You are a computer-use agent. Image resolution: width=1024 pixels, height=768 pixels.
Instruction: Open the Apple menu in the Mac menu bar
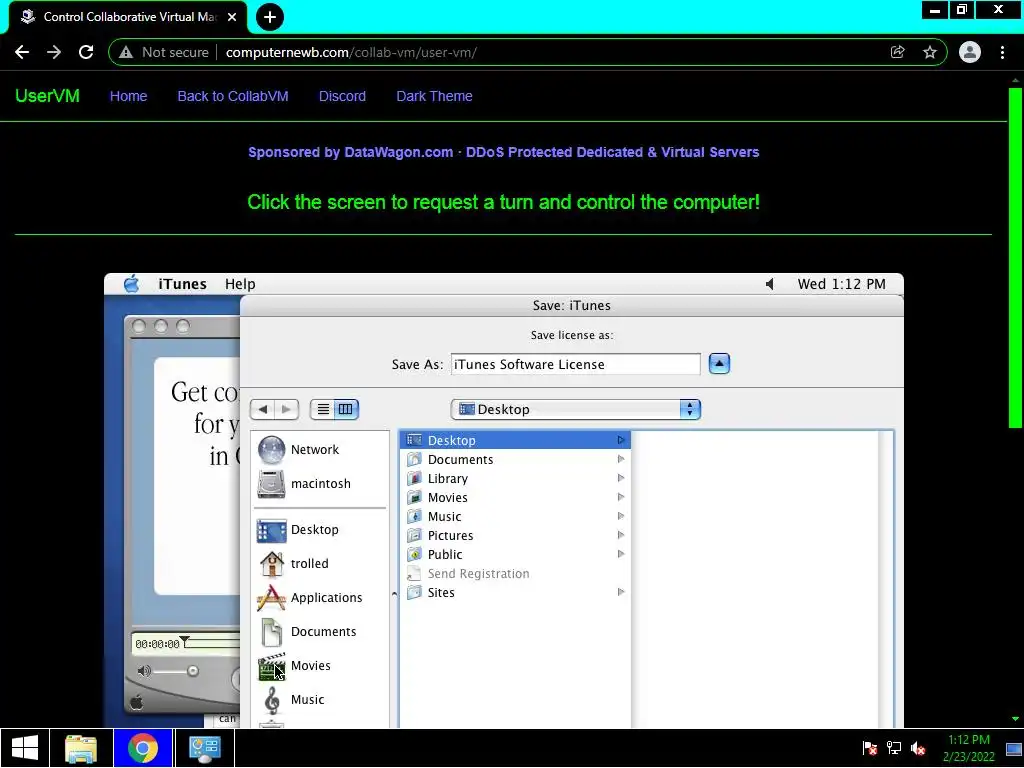(131, 284)
